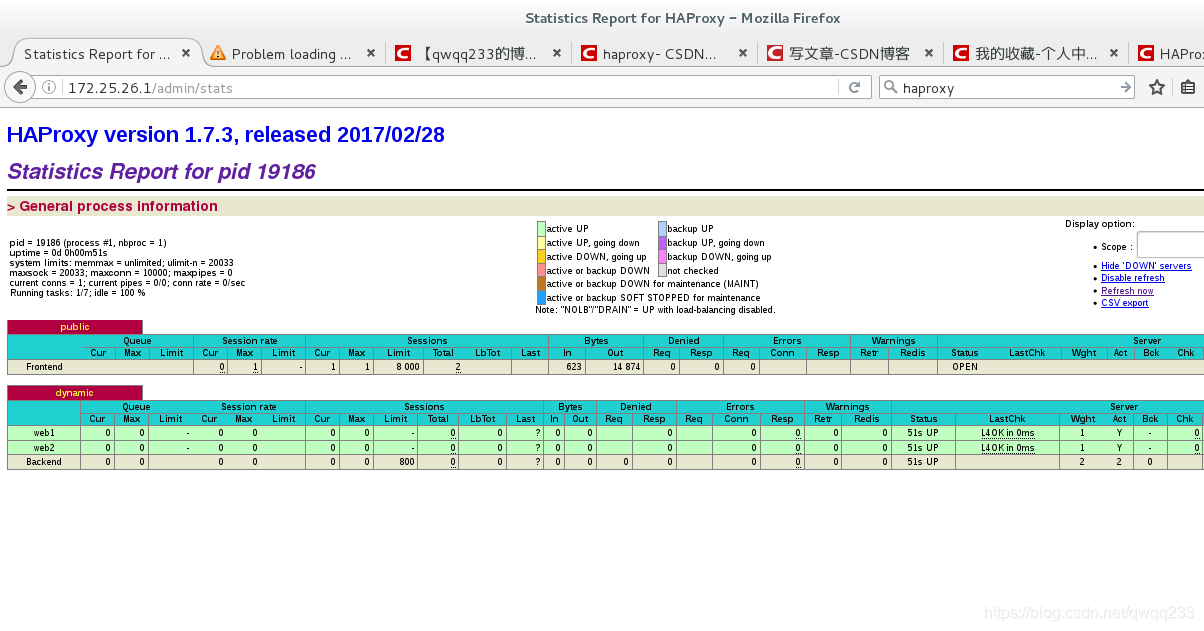The image size is (1204, 631).
Task: Click web1 L4OK in 0ms check
Action: 1008,433
